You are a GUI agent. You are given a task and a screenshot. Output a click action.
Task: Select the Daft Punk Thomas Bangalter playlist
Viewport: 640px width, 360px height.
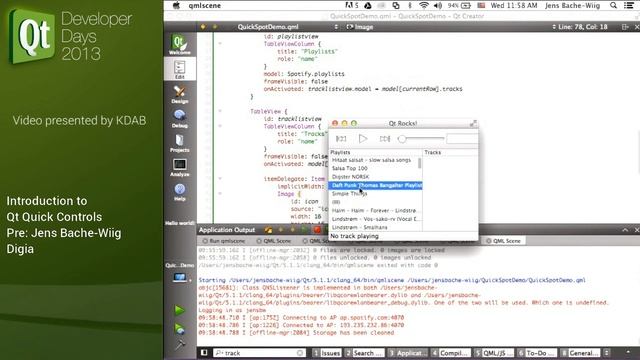pyautogui.click(x=375, y=185)
